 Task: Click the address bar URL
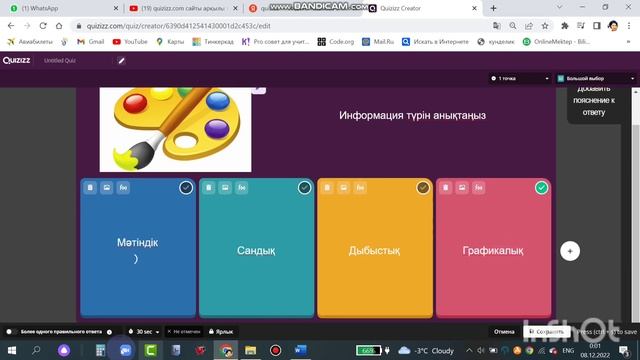click(x=178, y=26)
